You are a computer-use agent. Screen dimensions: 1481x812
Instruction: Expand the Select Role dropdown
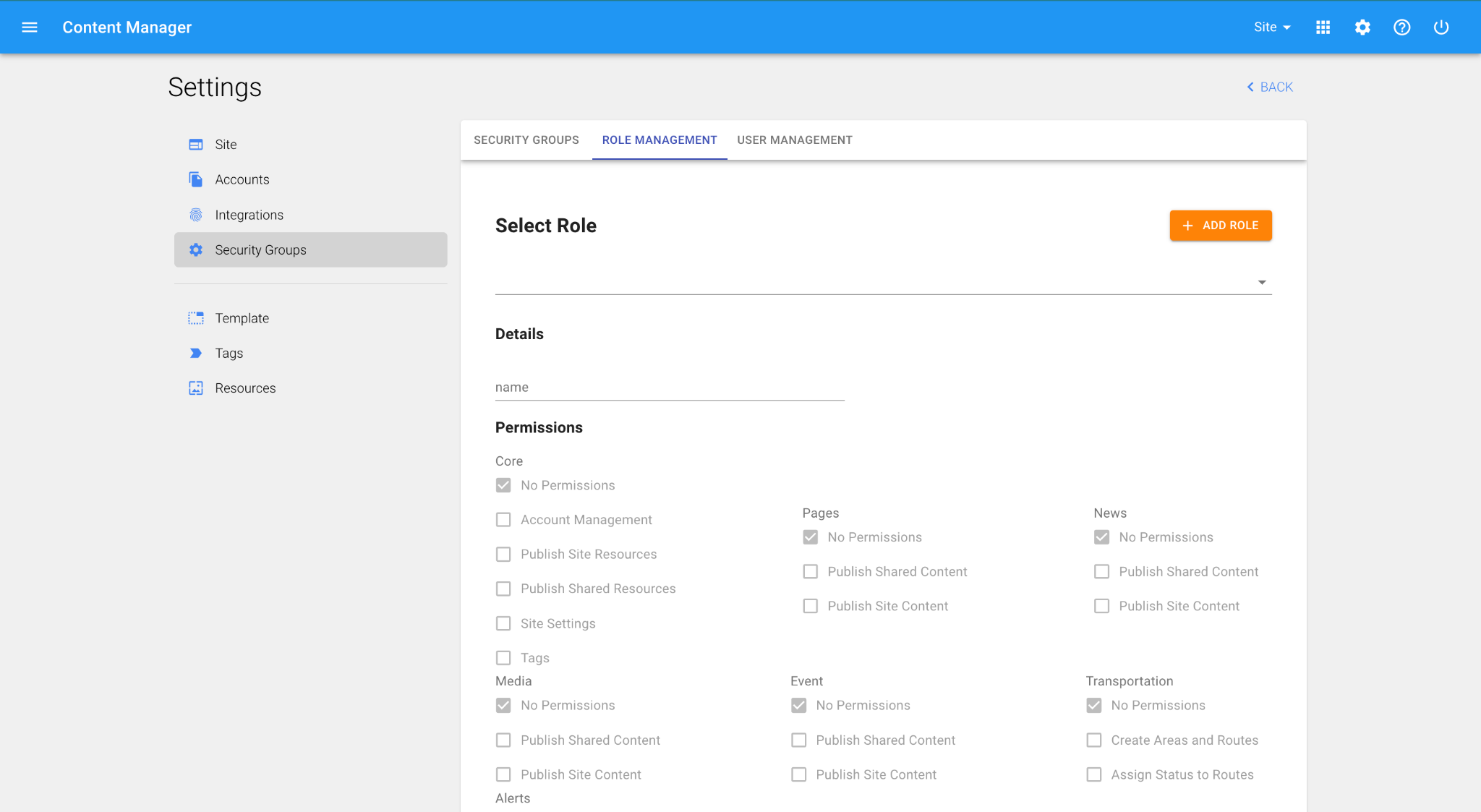coord(883,282)
